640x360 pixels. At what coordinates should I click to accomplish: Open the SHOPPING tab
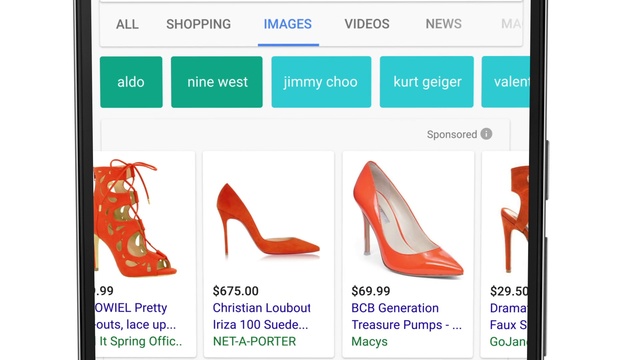pos(198,24)
